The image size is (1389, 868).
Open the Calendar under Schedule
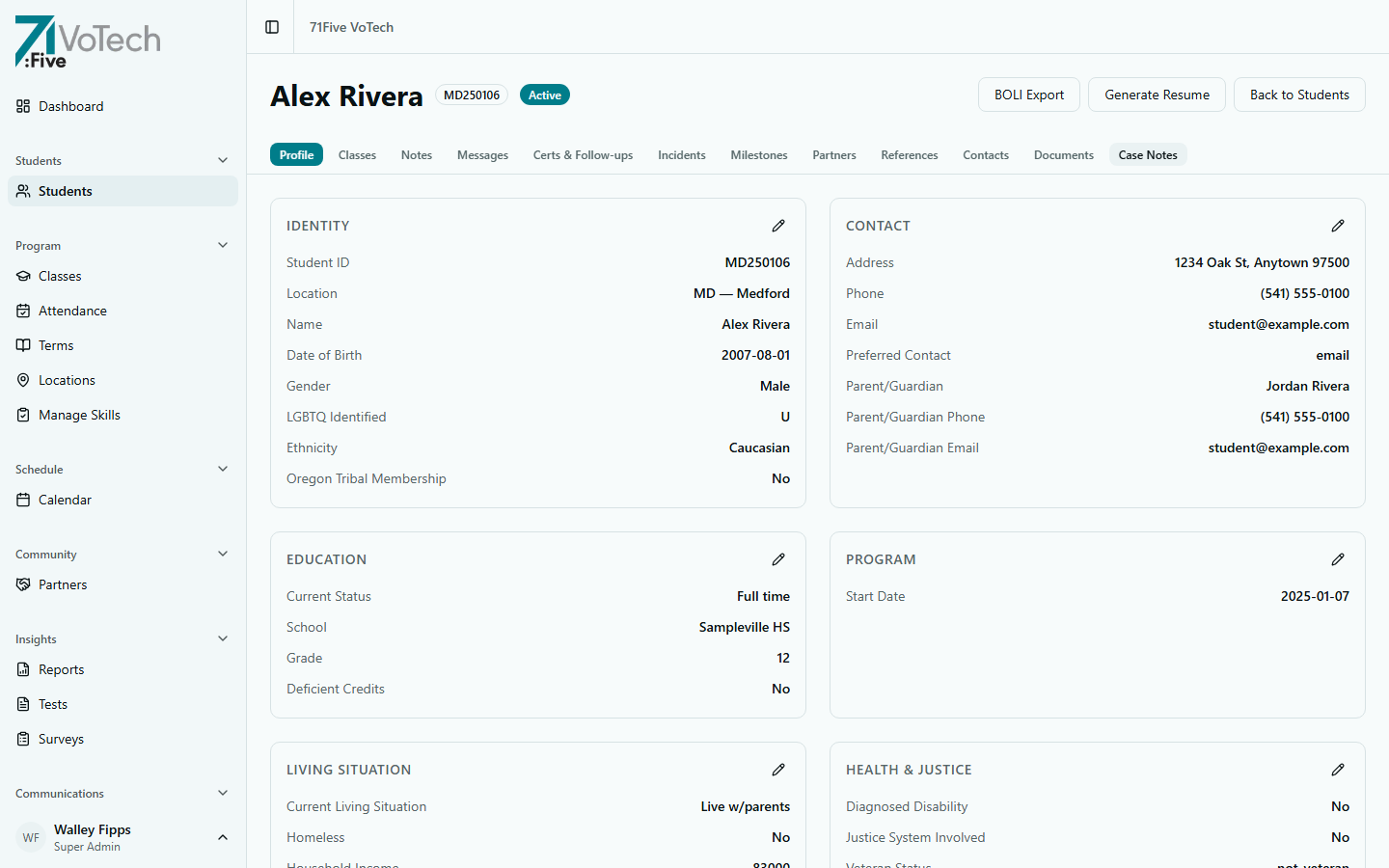point(66,500)
